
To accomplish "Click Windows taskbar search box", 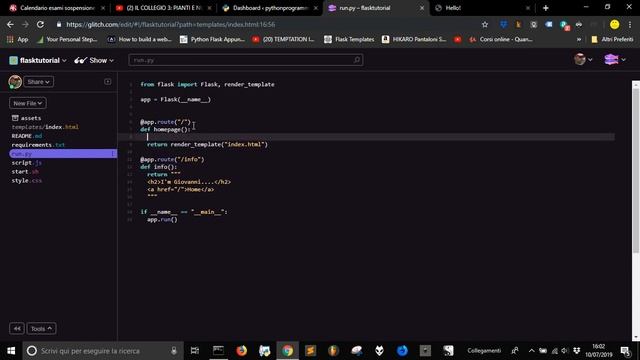I will (103, 351).
